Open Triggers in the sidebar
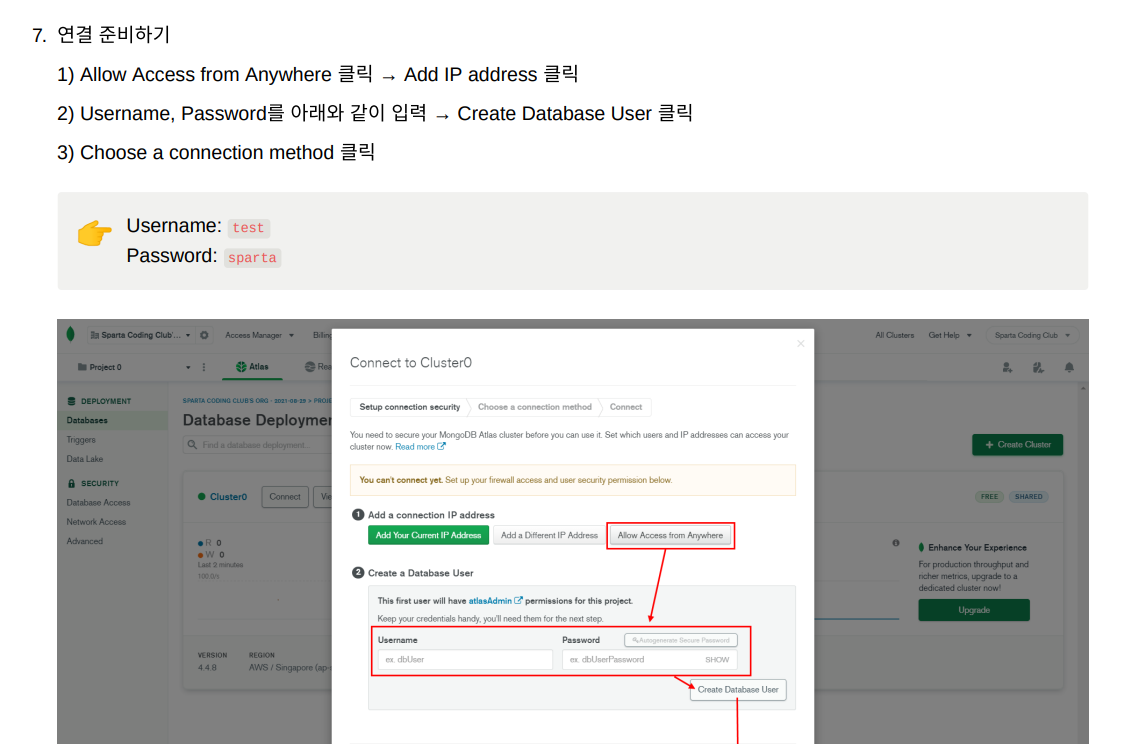The width and height of the screenshot is (1128, 744). (81, 440)
